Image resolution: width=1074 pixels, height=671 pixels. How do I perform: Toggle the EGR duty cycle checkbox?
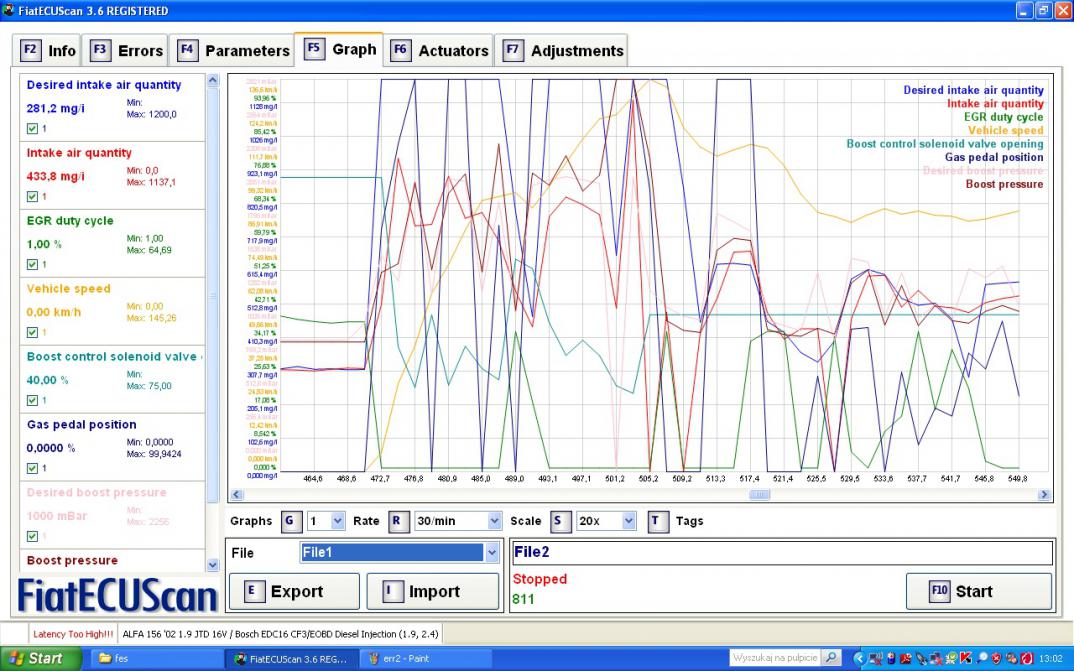tap(32, 264)
